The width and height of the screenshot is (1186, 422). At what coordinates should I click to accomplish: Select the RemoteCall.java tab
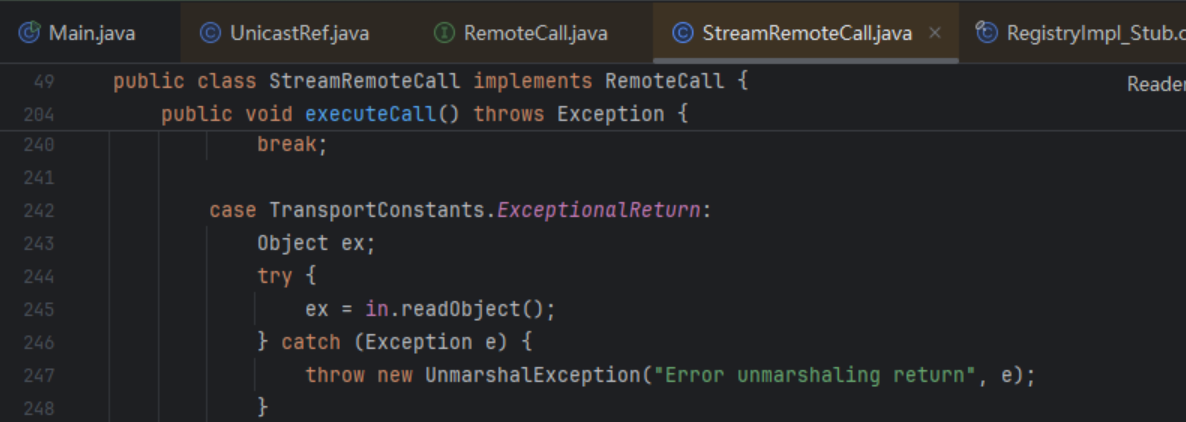(535, 33)
